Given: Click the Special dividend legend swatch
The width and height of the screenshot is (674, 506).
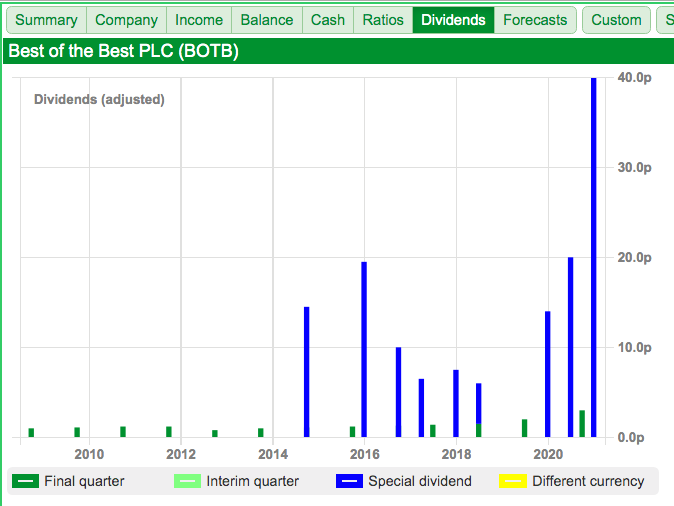Looking at the screenshot, I should coord(349,481).
